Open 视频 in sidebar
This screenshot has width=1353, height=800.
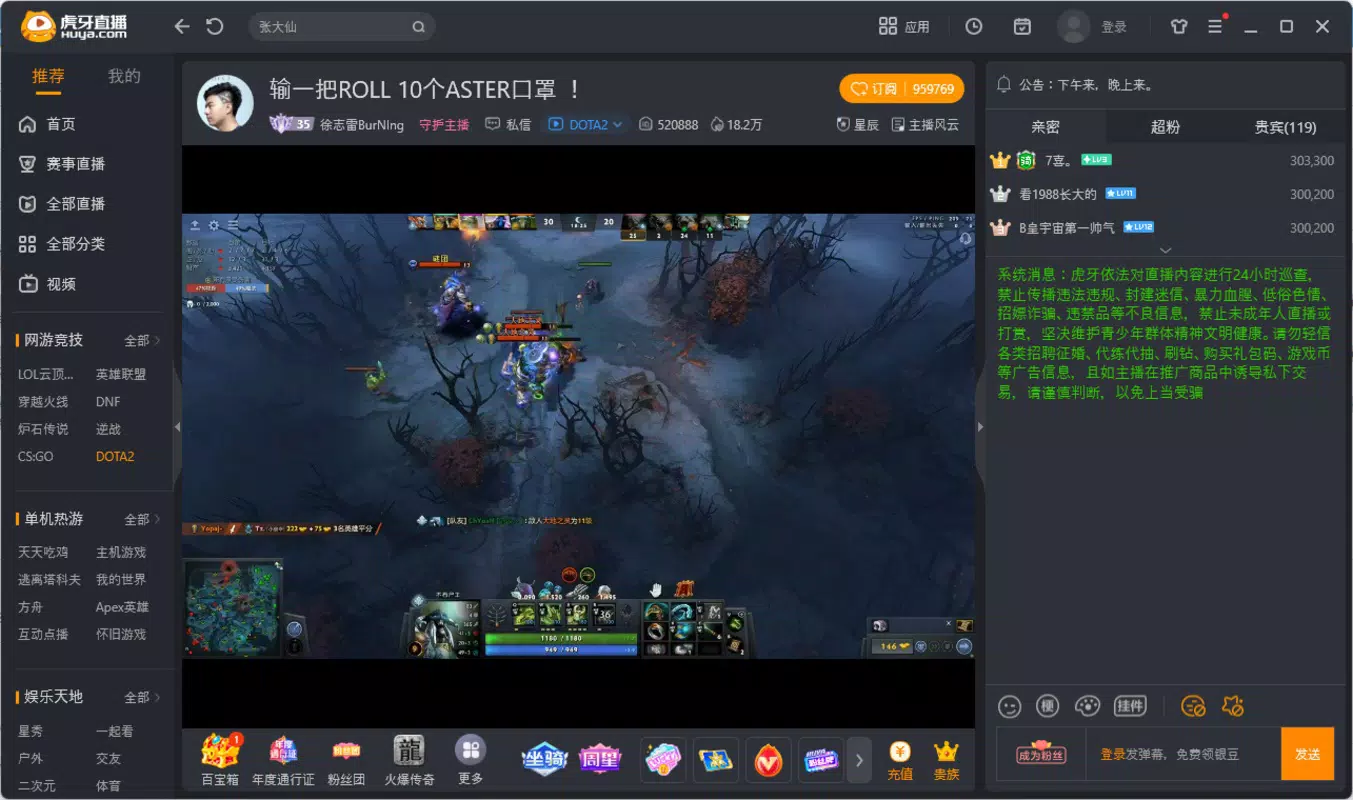47,284
